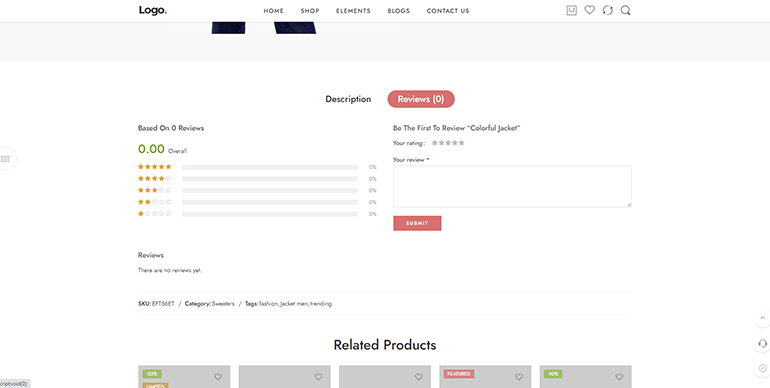This screenshot has width=770, height=388.
Task: Open the Elements menu item
Action: [x=353, y=11]
